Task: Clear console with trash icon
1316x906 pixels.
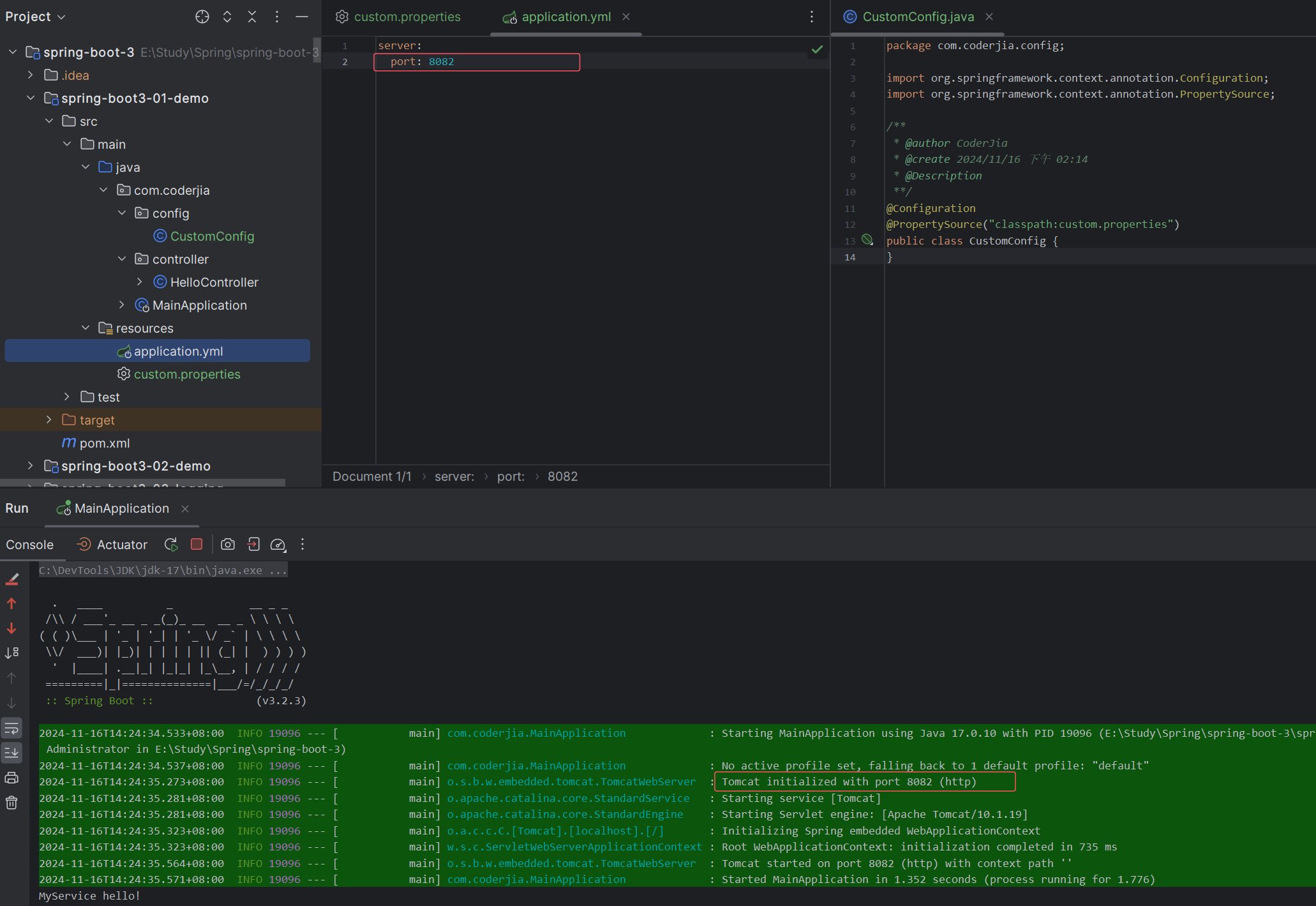Action: coord(11,803)
